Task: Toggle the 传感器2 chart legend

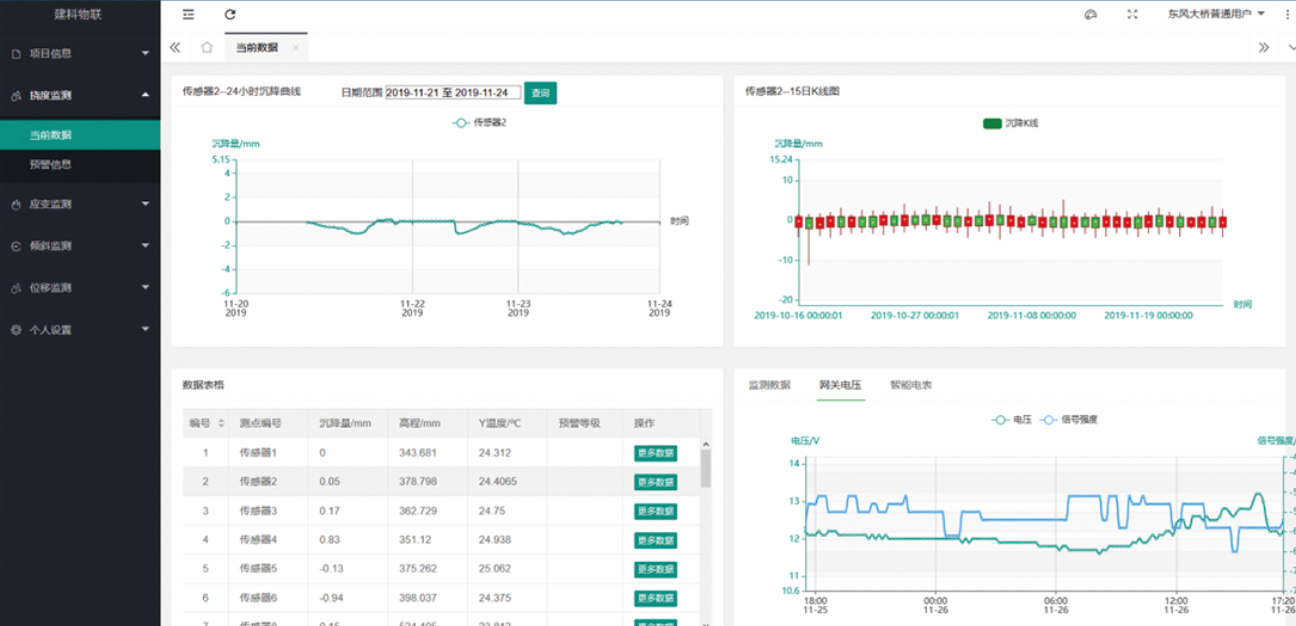Action: 479,123
